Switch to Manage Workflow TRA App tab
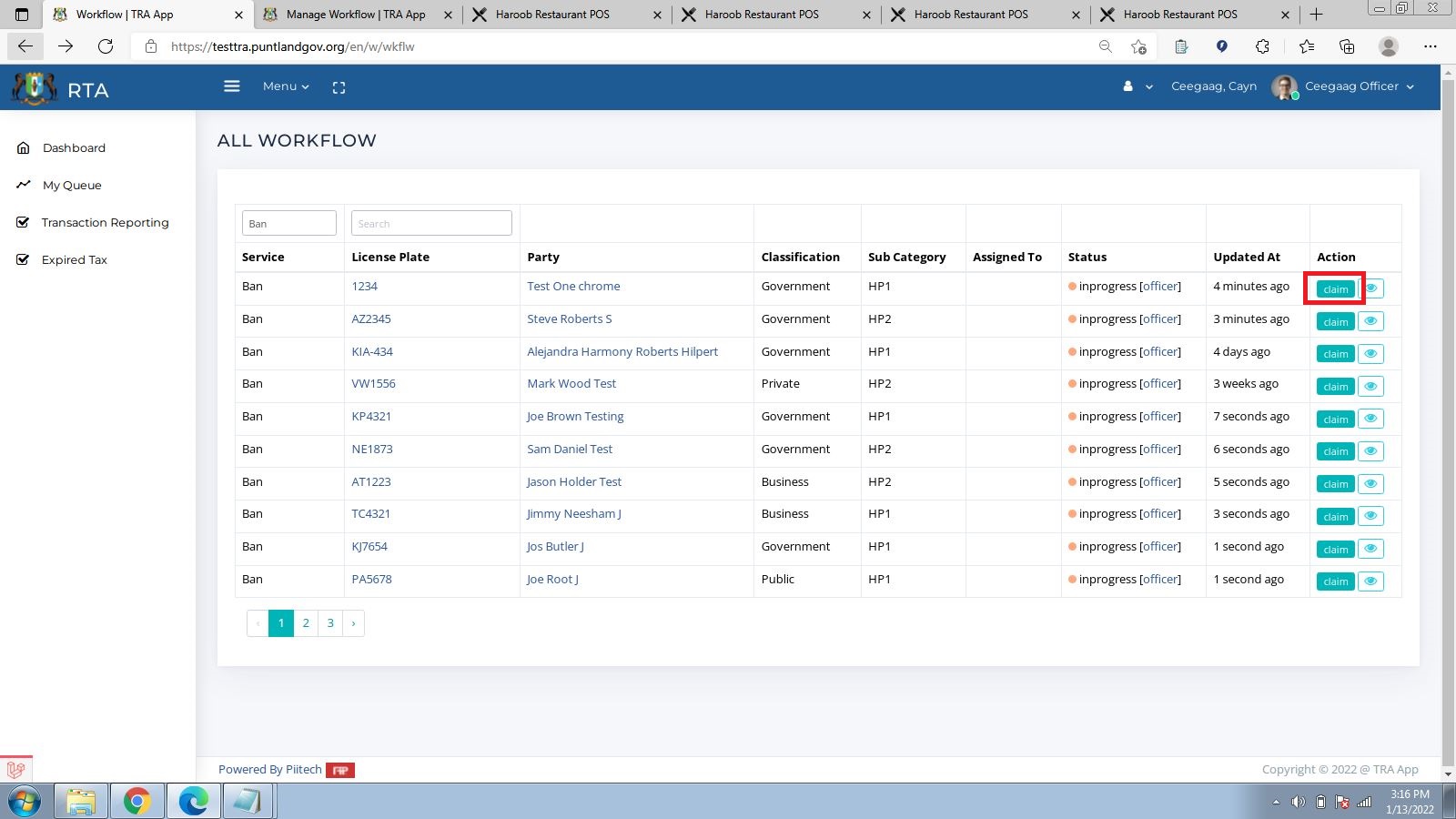Screen dimensions: 1456x819 [356, 15]
